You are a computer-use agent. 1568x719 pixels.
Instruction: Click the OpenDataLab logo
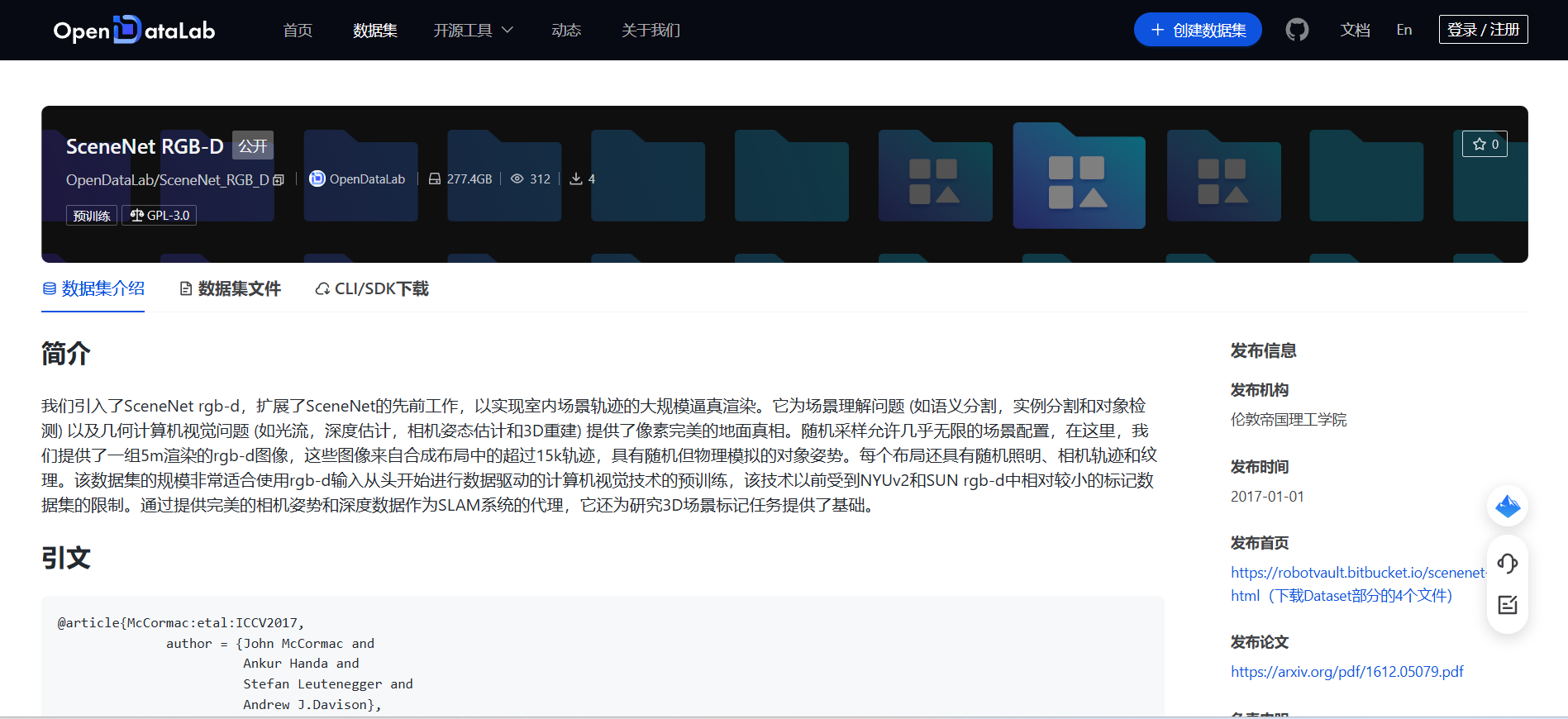coord(135,30)
